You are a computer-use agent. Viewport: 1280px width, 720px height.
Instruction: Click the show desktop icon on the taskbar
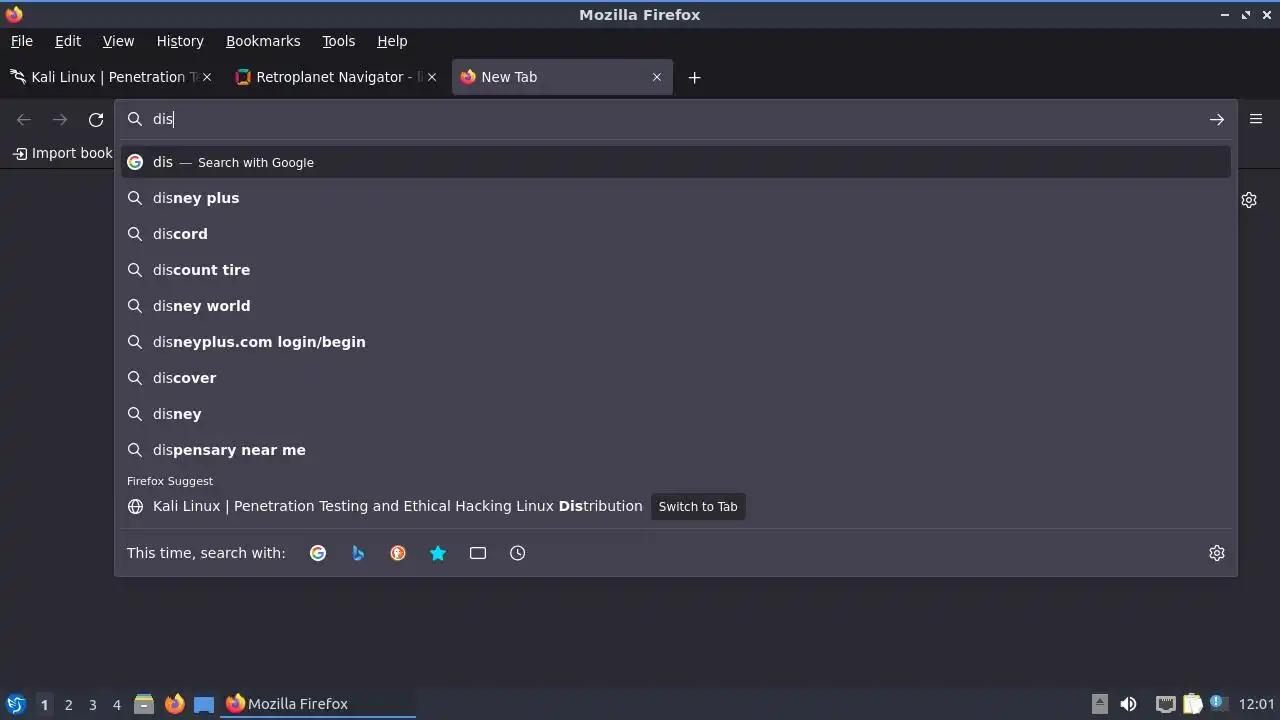[x=204, y=704]
